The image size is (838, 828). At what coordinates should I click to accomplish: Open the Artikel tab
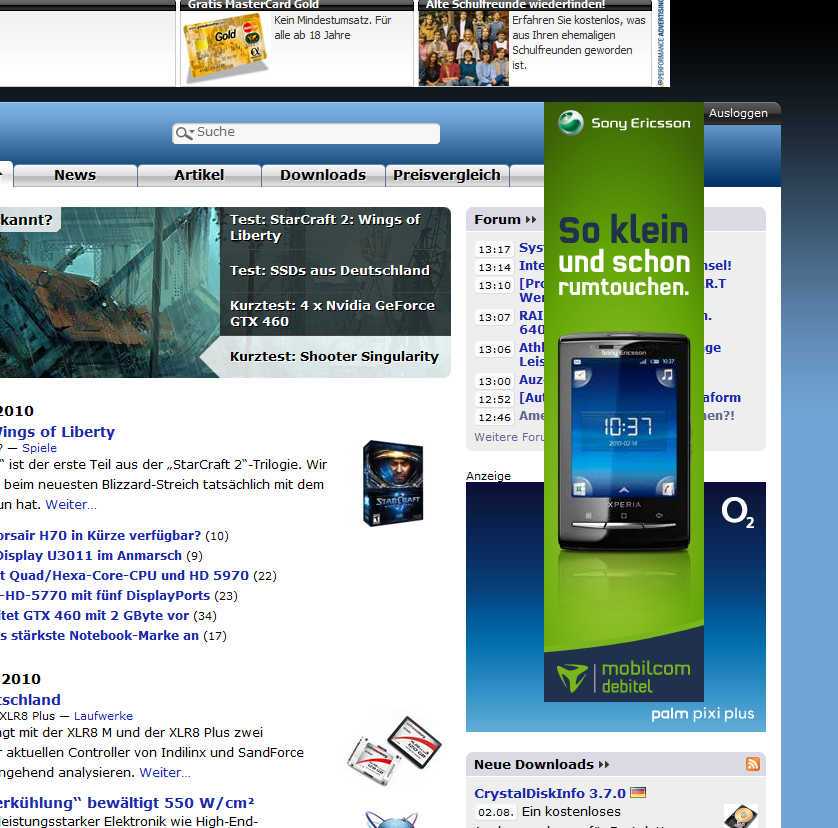click(x=199, y=175)
